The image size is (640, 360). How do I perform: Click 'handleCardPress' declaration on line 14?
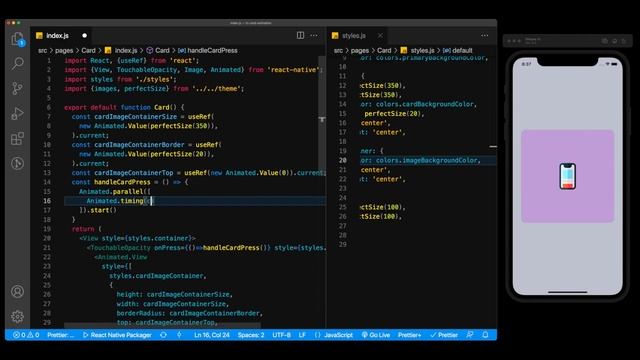[122, 182]
